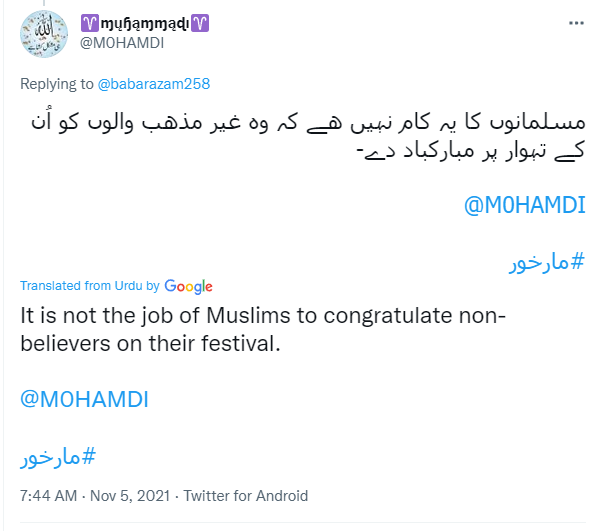Click the "Replying to" label
Viewport: 602px width, 531px height.
pos(56,85)
